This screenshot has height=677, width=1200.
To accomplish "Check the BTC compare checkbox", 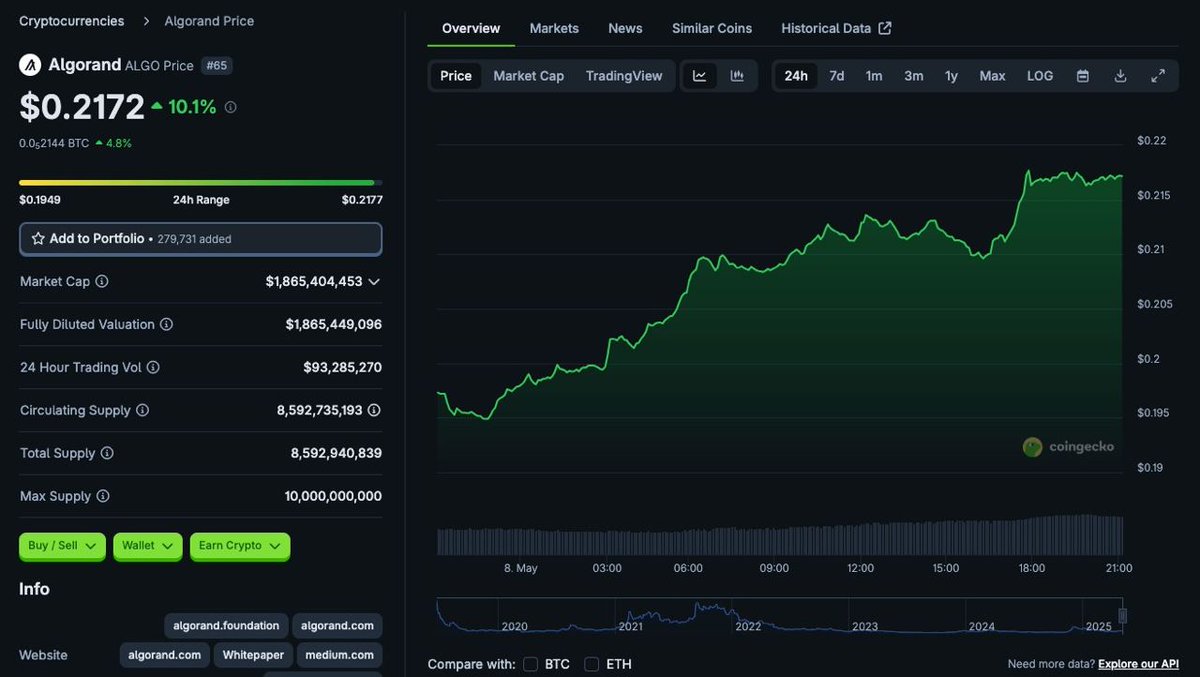I will (x=530, y=664).
